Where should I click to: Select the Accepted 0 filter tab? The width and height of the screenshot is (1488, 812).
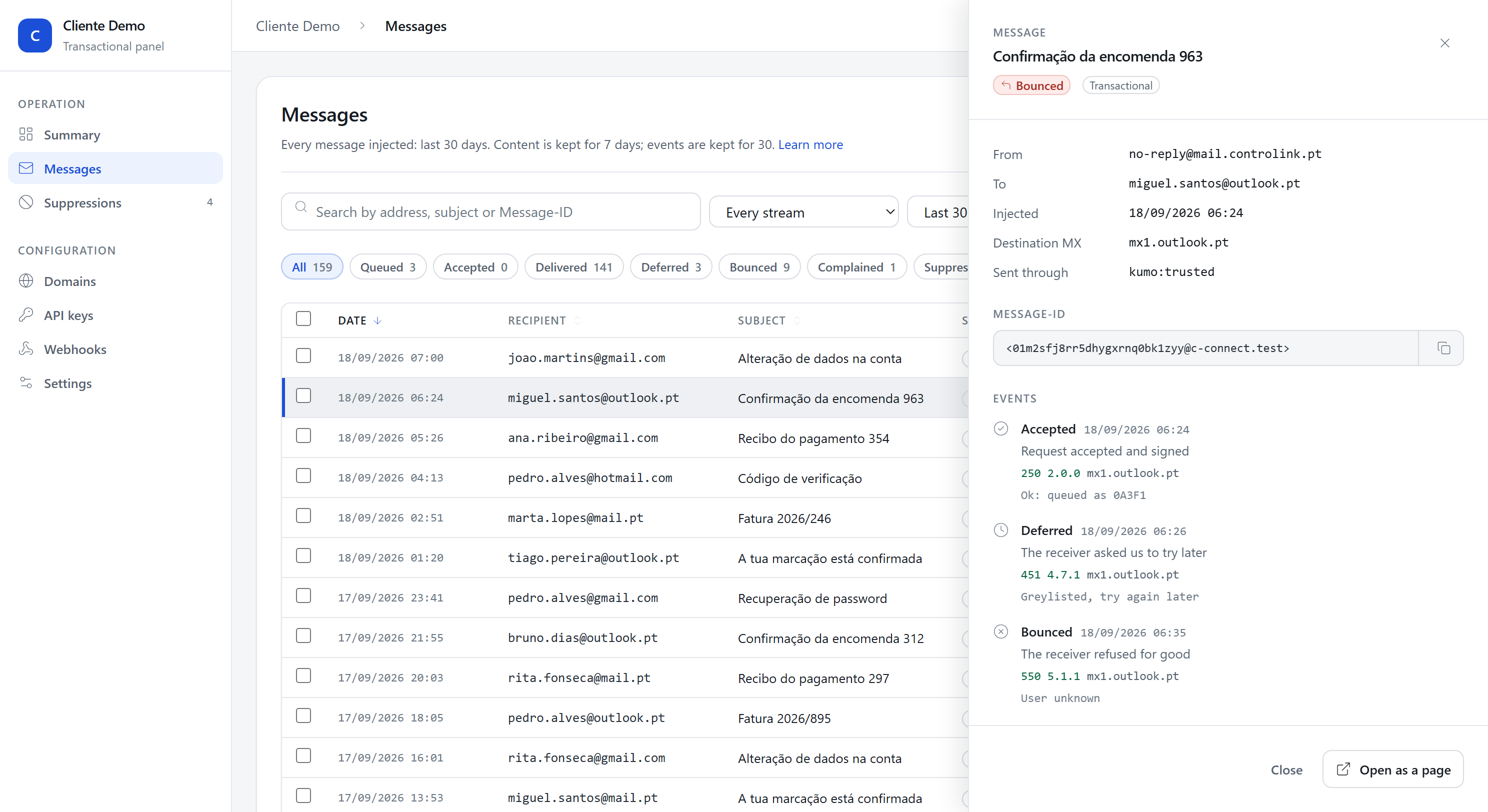(475, 267)
